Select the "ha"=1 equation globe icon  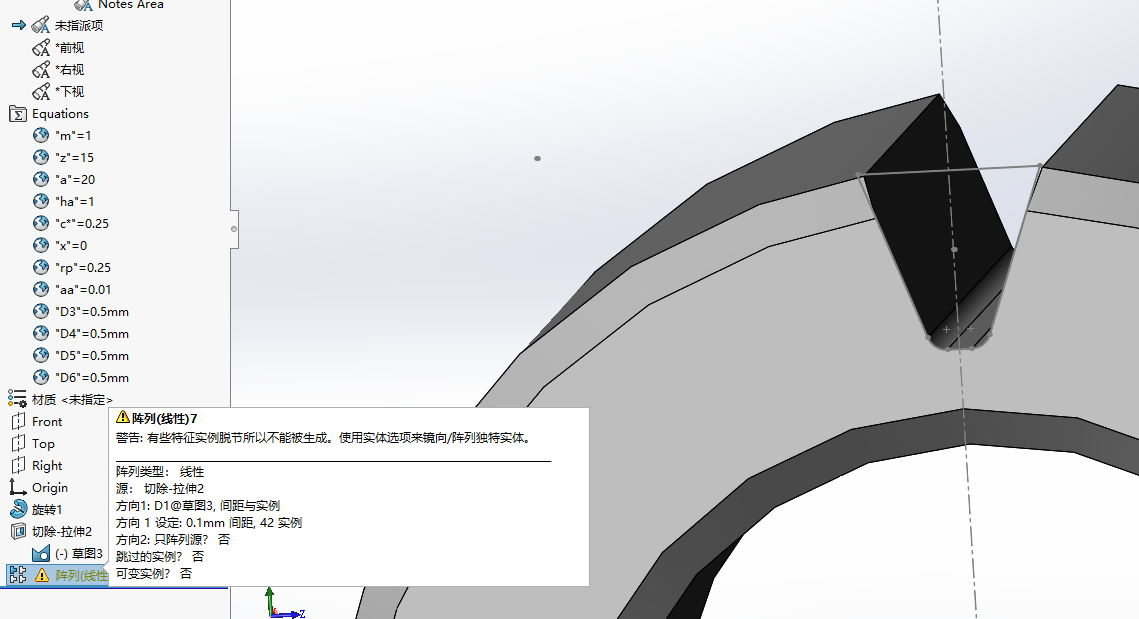coord(41,201)
